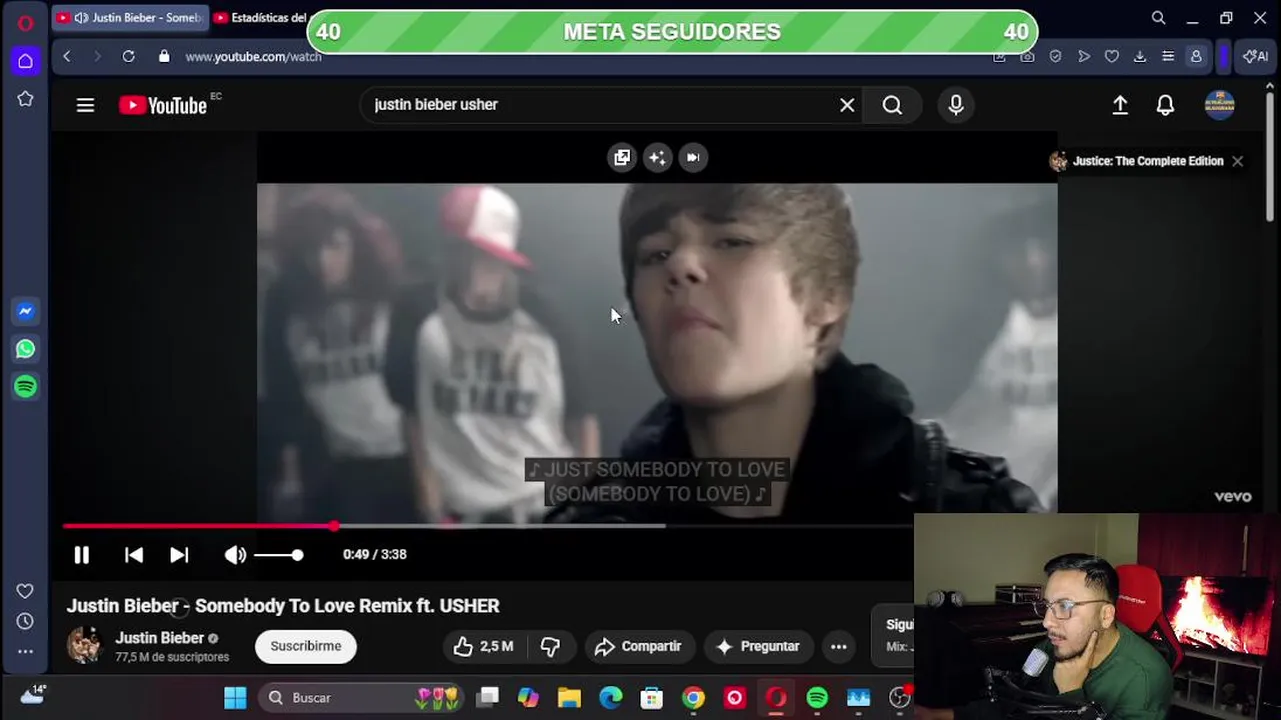Open the YouTube account avatar menu
The image size is (1281, 720).
pos(1219,105)
